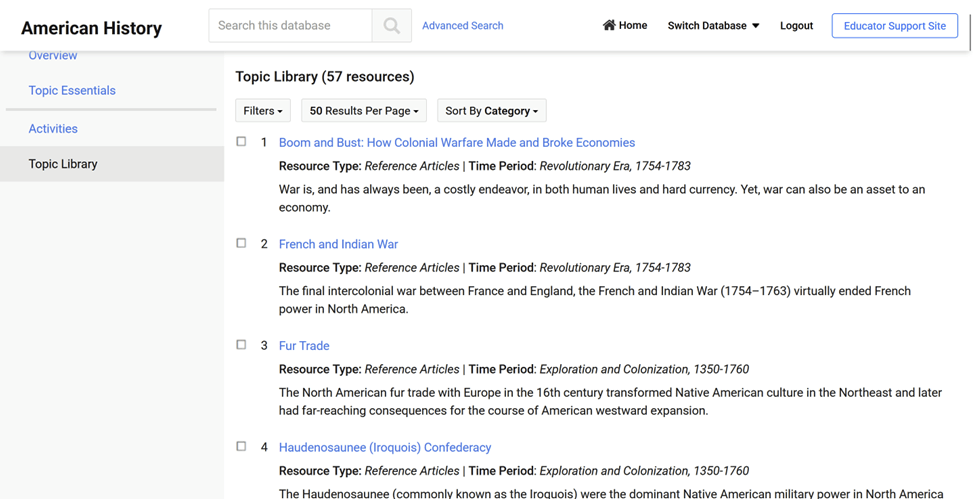The image size is (973, 499).
Task: Open the Fur Trade article link
Action: (304, 346)
